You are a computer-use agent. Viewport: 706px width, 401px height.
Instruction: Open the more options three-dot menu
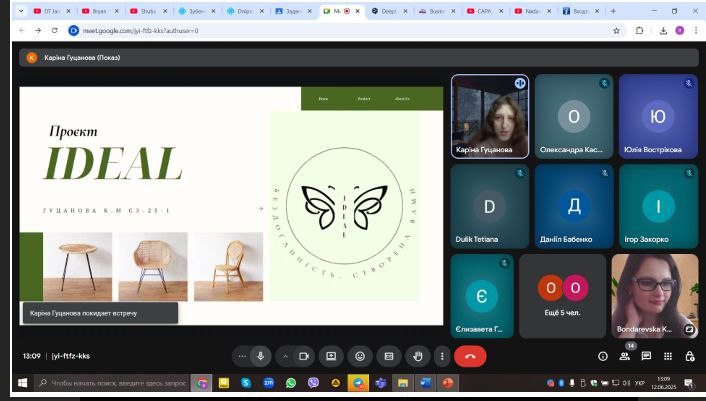click(442, 356)
